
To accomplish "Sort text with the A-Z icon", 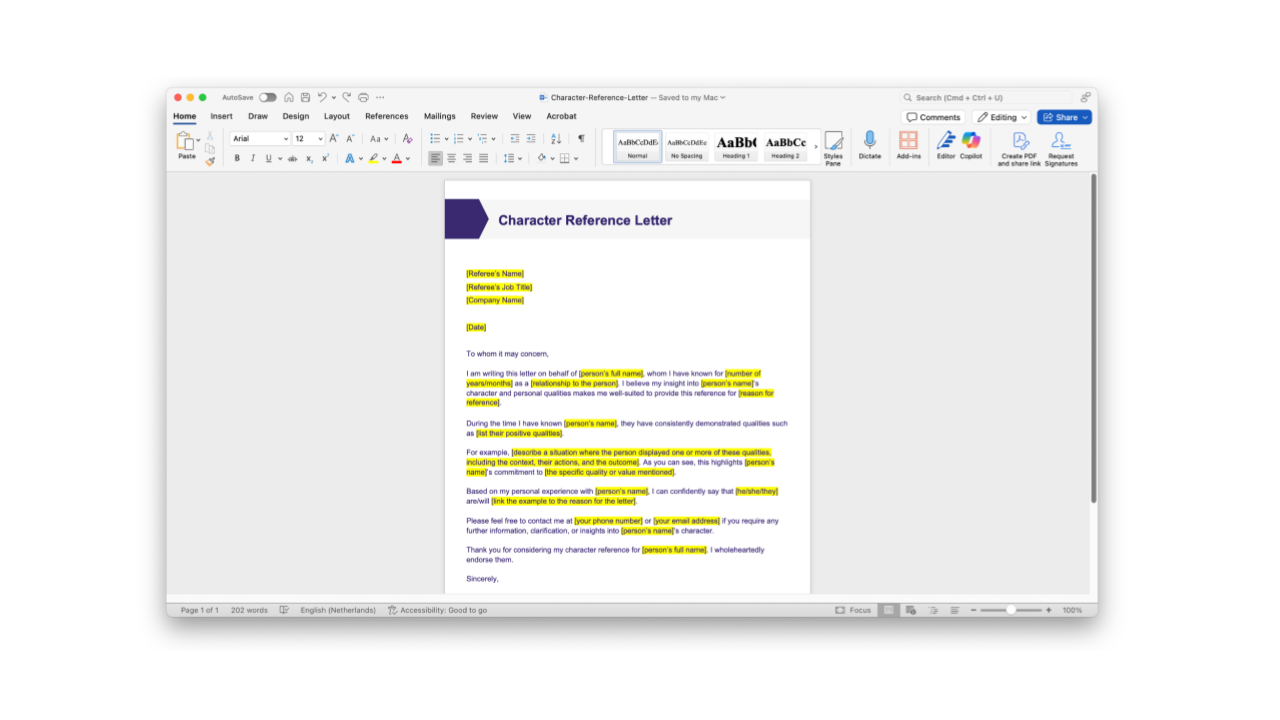I will click(556, 139).
